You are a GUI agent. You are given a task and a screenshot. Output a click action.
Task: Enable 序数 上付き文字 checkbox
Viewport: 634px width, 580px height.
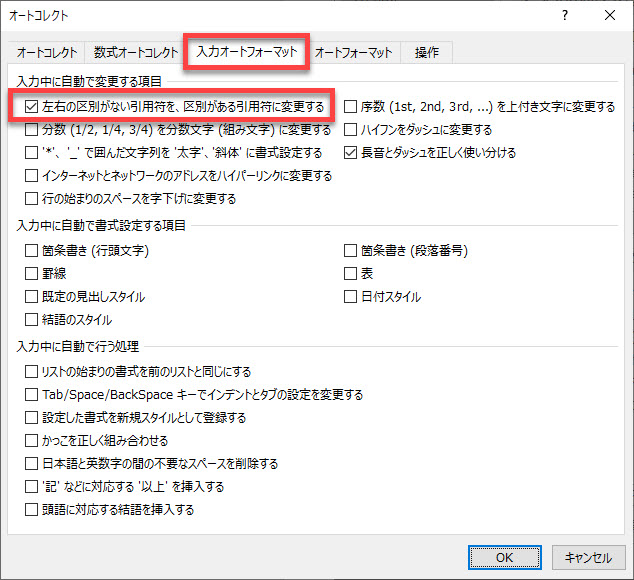[351, 107]
